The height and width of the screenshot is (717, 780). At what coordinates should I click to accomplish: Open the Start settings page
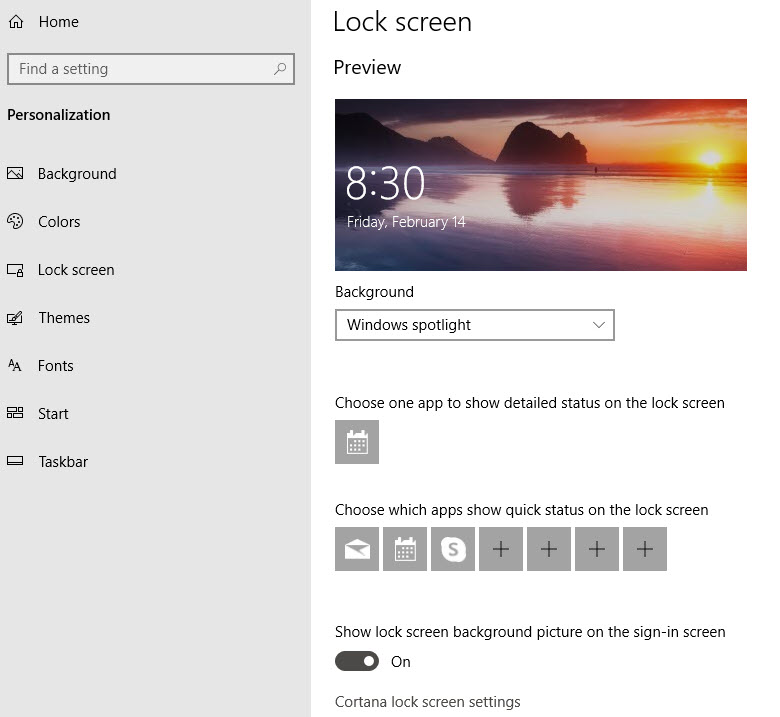click(x=53, y=414)
